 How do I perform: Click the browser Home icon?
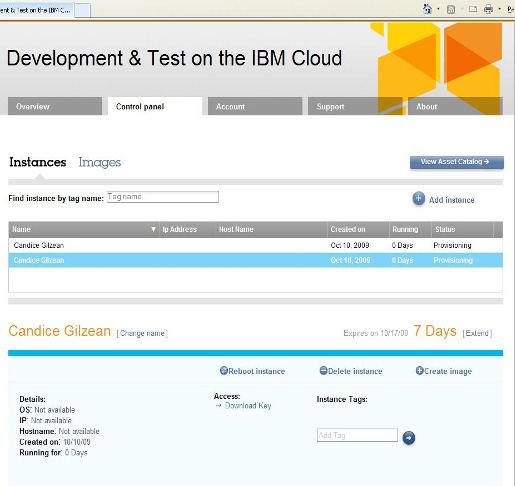427,9
